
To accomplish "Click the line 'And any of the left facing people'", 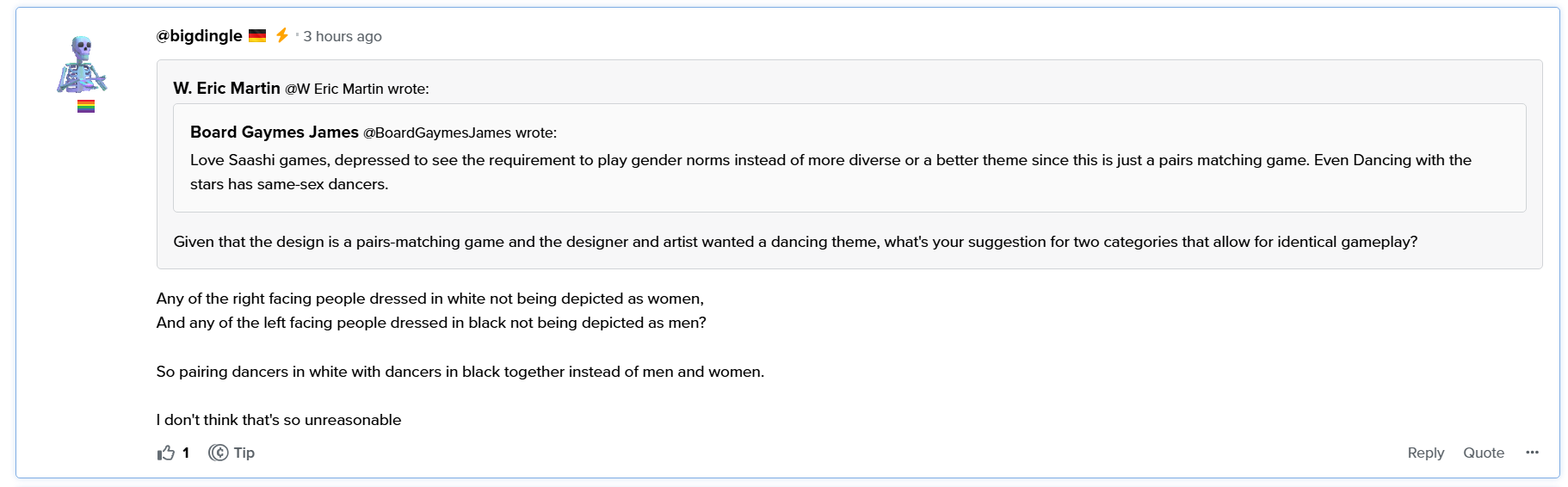I will click(x=431, y=323).
